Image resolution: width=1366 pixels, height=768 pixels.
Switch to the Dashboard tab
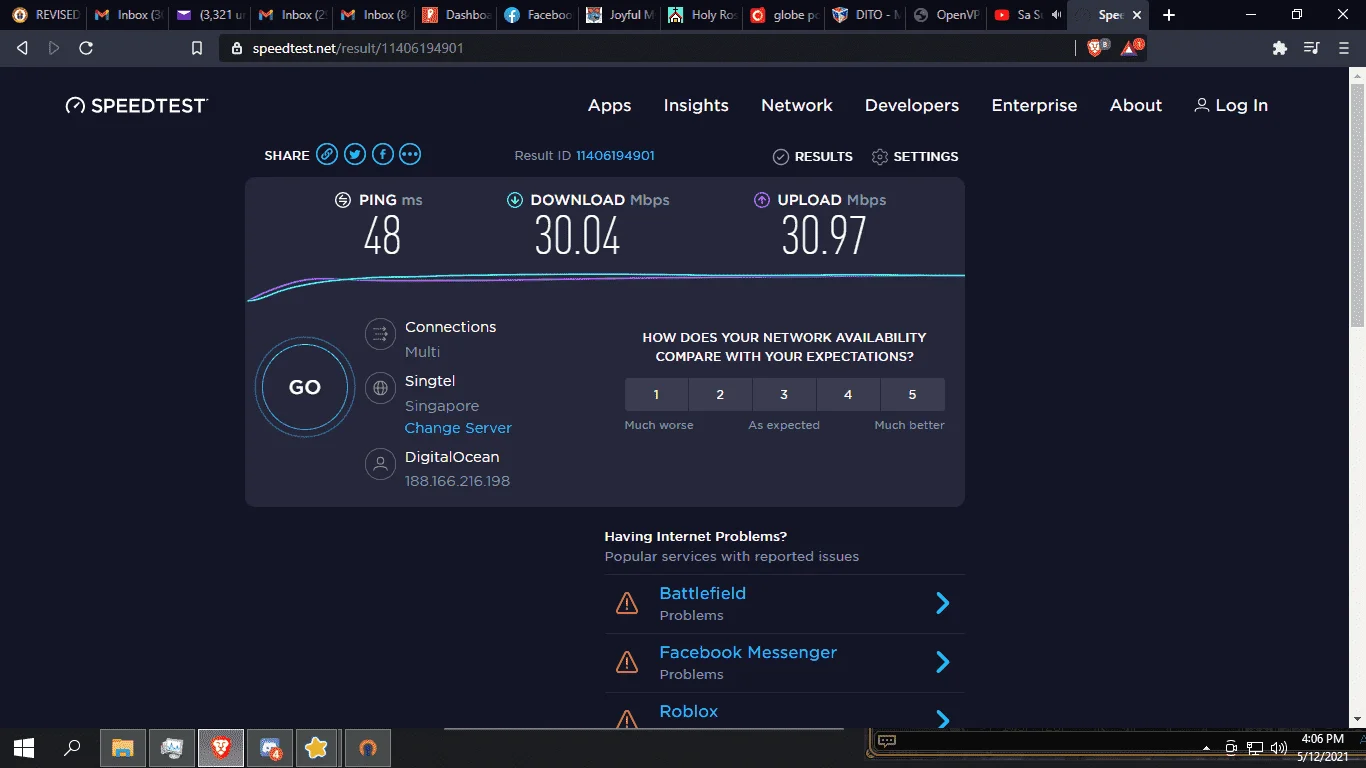pyautogui.click(x=457, y=15)
